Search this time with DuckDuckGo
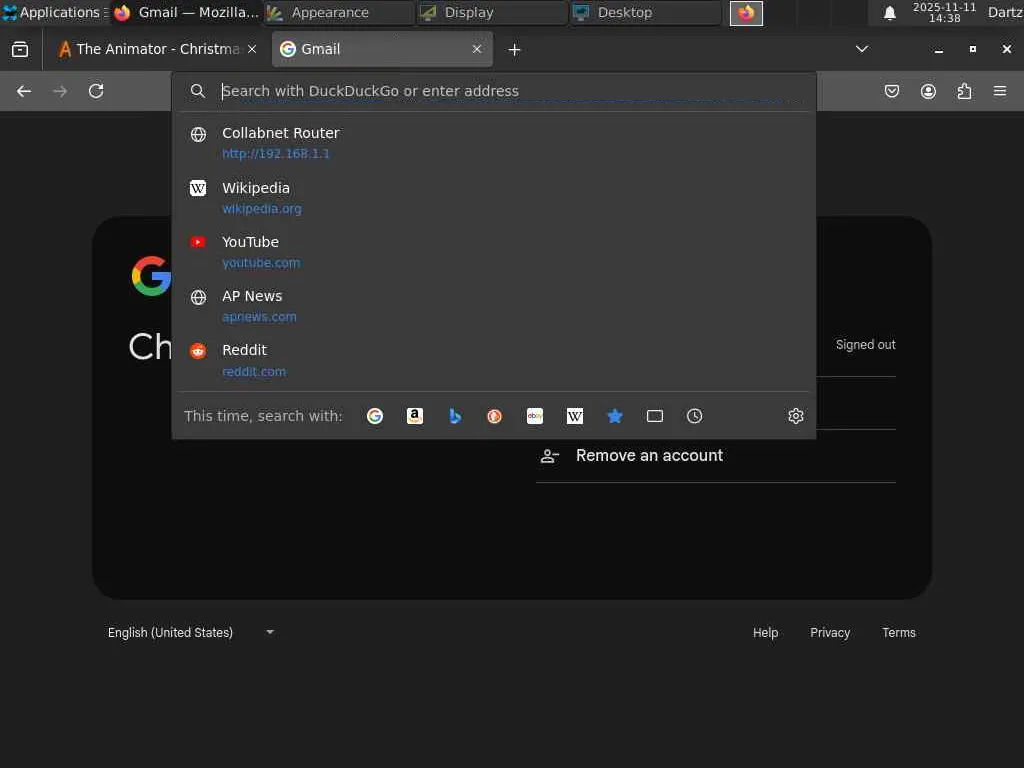 (x=494, y=416)
